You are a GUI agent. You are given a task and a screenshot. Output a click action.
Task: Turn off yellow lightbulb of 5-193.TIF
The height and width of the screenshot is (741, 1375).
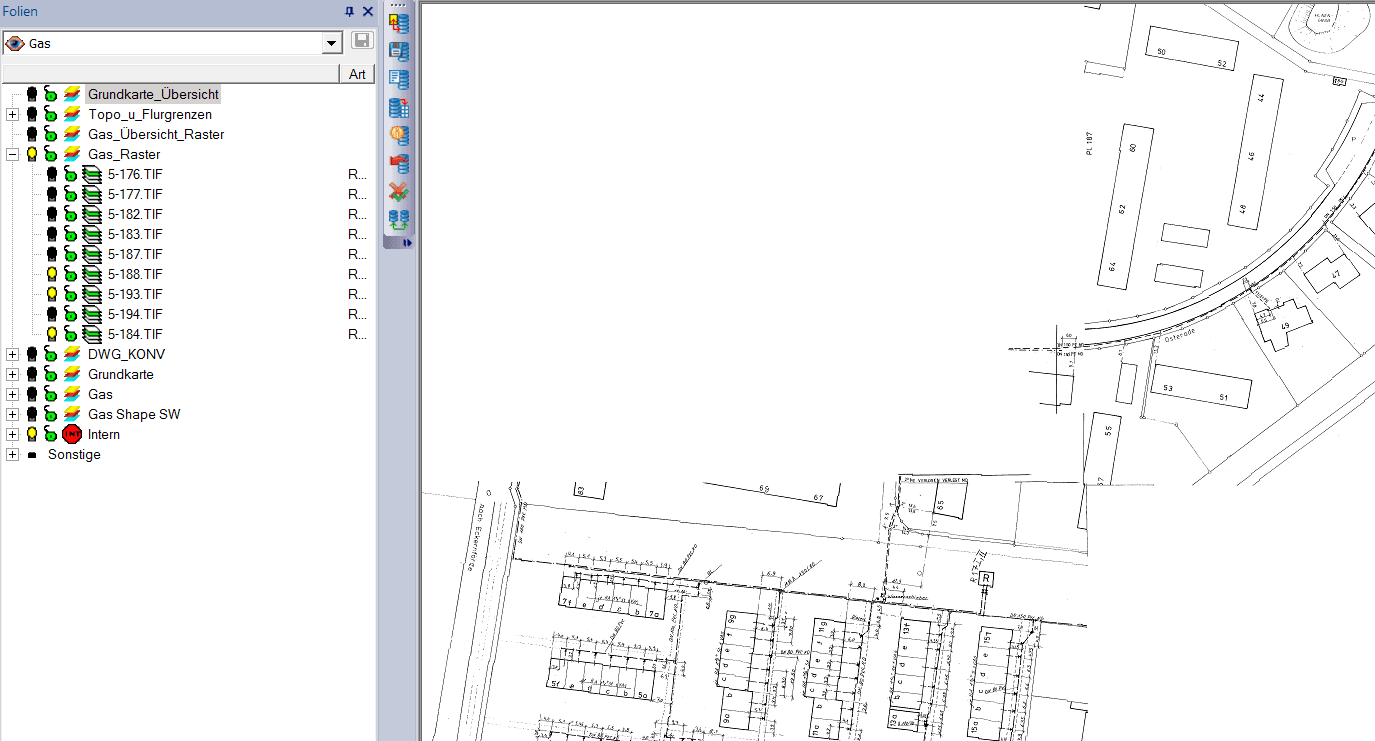point(52,294)
